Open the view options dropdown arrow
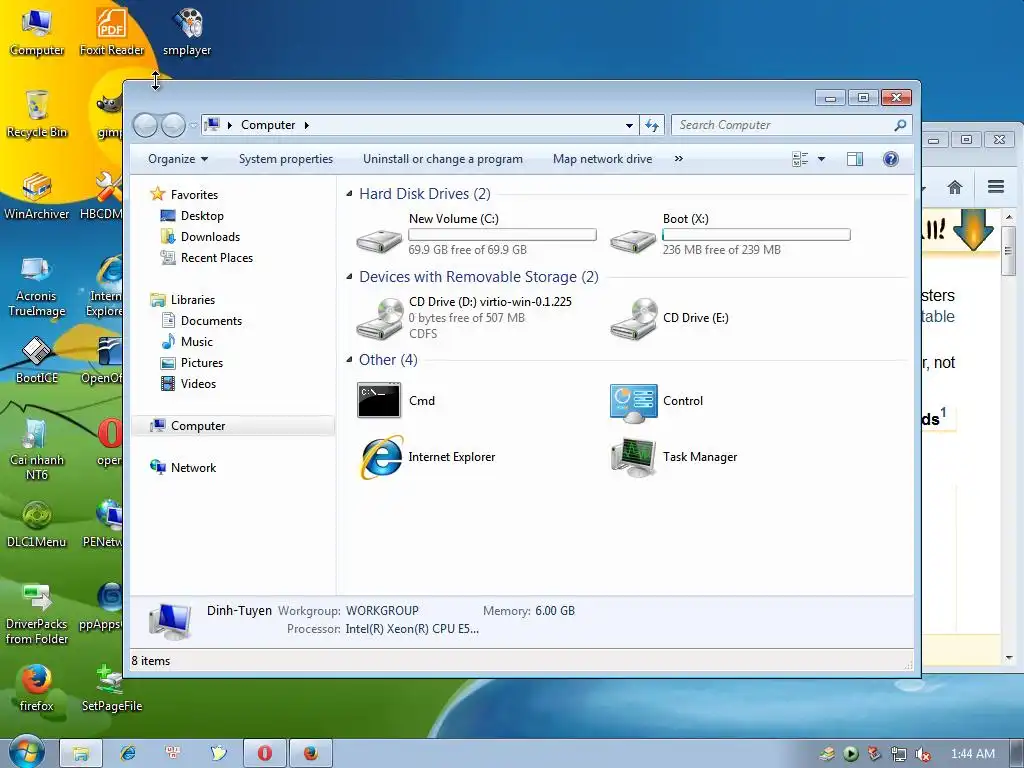Image resolution: width=1024 pixels, height=768 pixels. pyautogui.click(x=822, y=159)
